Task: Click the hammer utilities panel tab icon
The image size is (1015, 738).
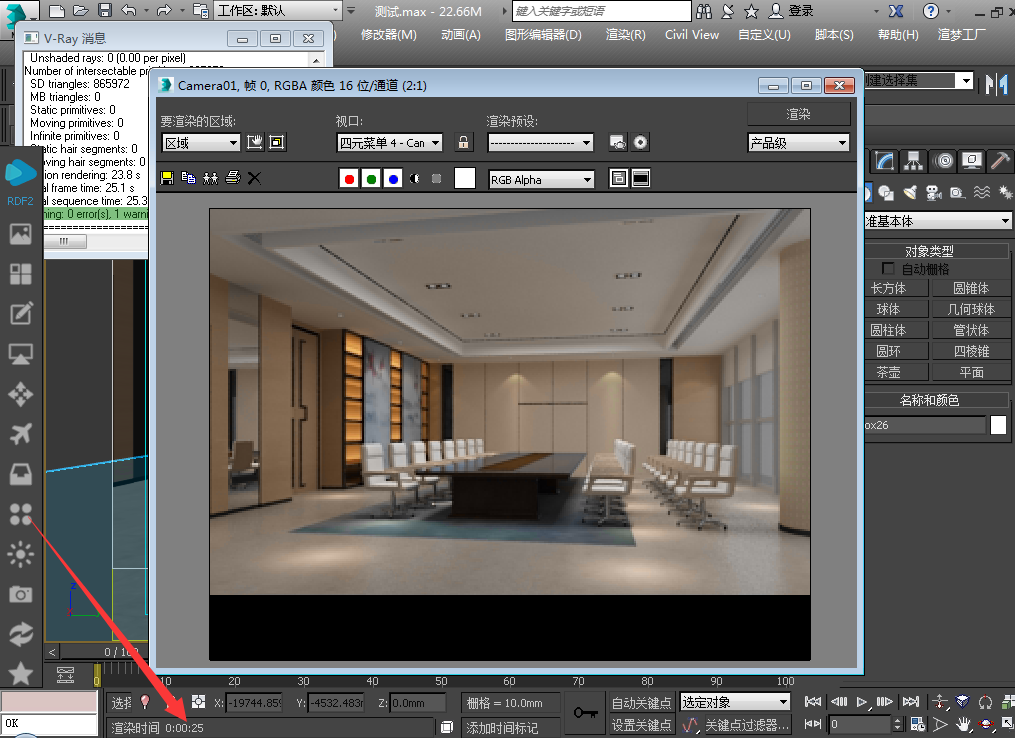Action: click(999, 161)
